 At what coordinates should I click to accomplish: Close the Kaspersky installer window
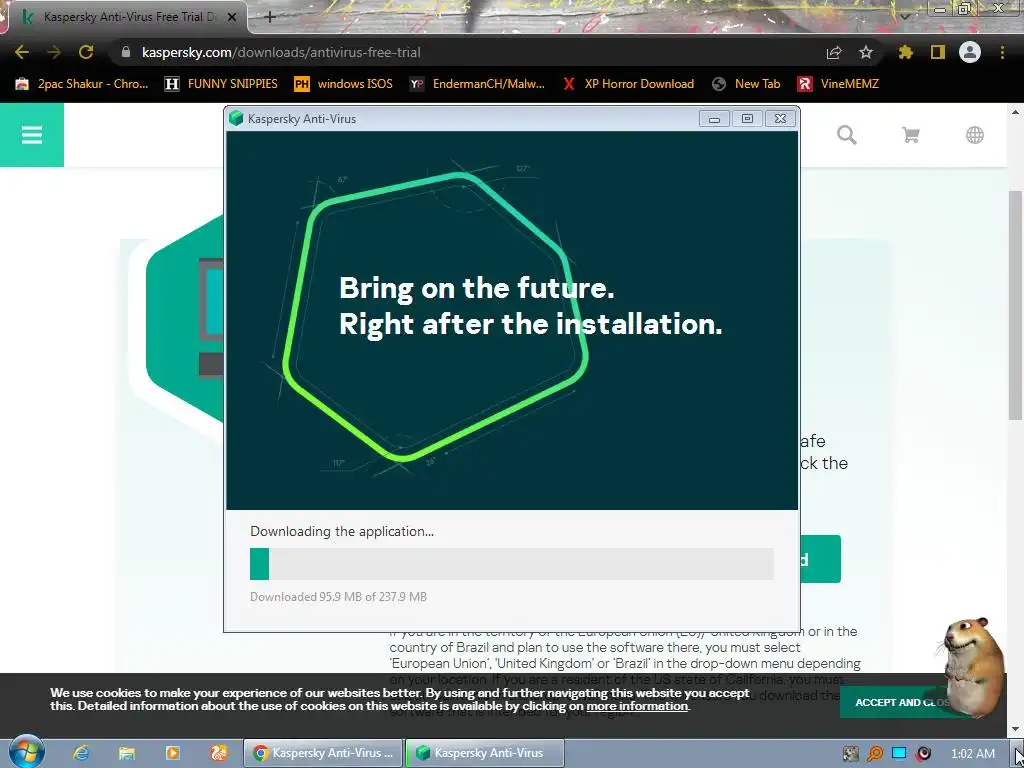click(x=780, y=118)
